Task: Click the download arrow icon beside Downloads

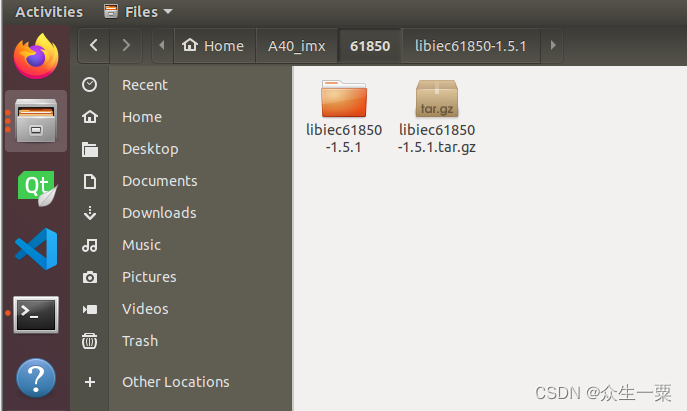Action: coord(90,213)
